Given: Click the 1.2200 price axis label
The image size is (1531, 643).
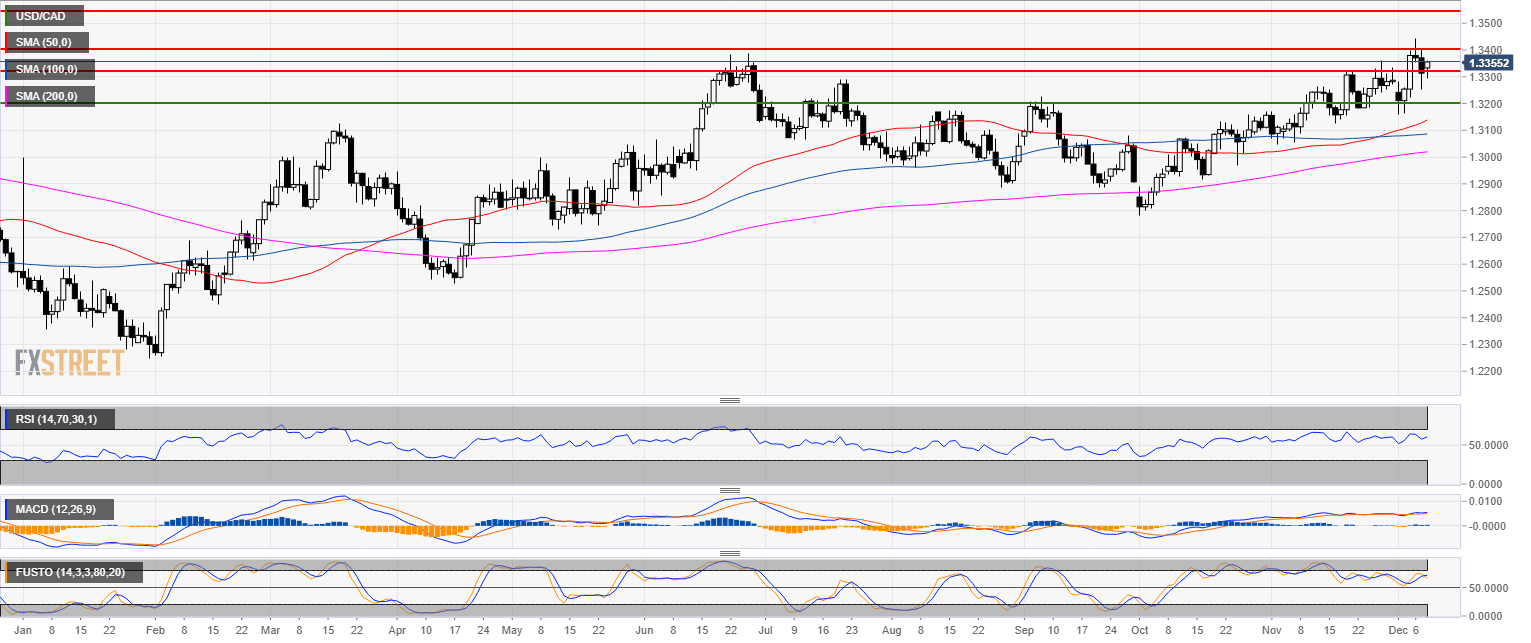Looking at the screenshot, I should [1483, 371].
